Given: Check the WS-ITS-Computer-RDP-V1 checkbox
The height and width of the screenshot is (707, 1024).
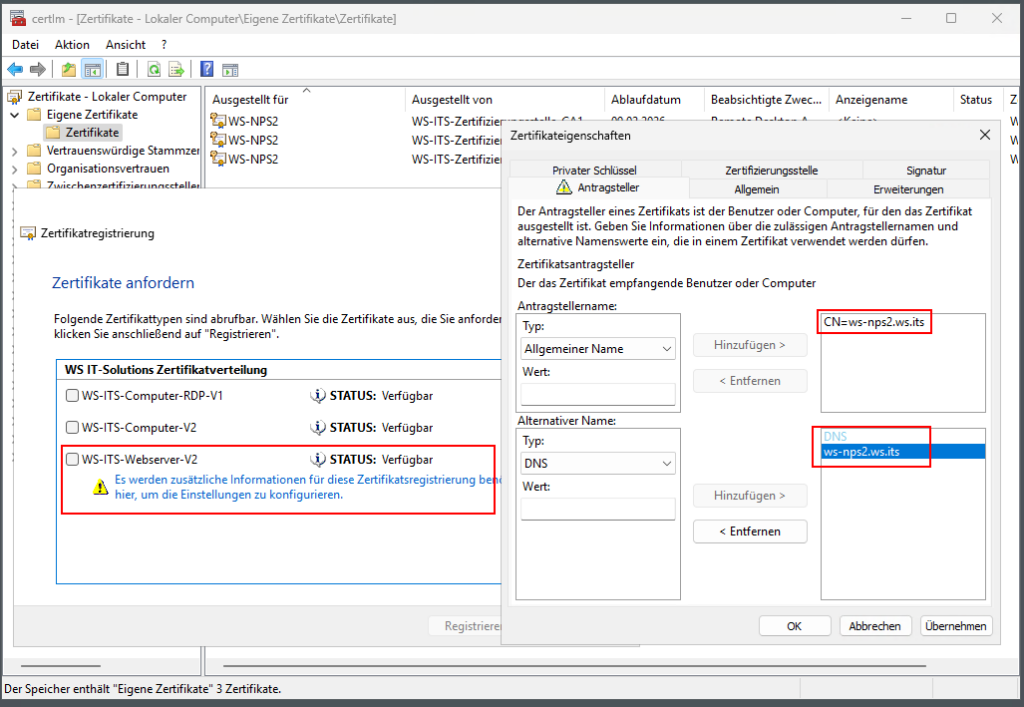Looking at the screenshot, I should click(x=72, y=396).
